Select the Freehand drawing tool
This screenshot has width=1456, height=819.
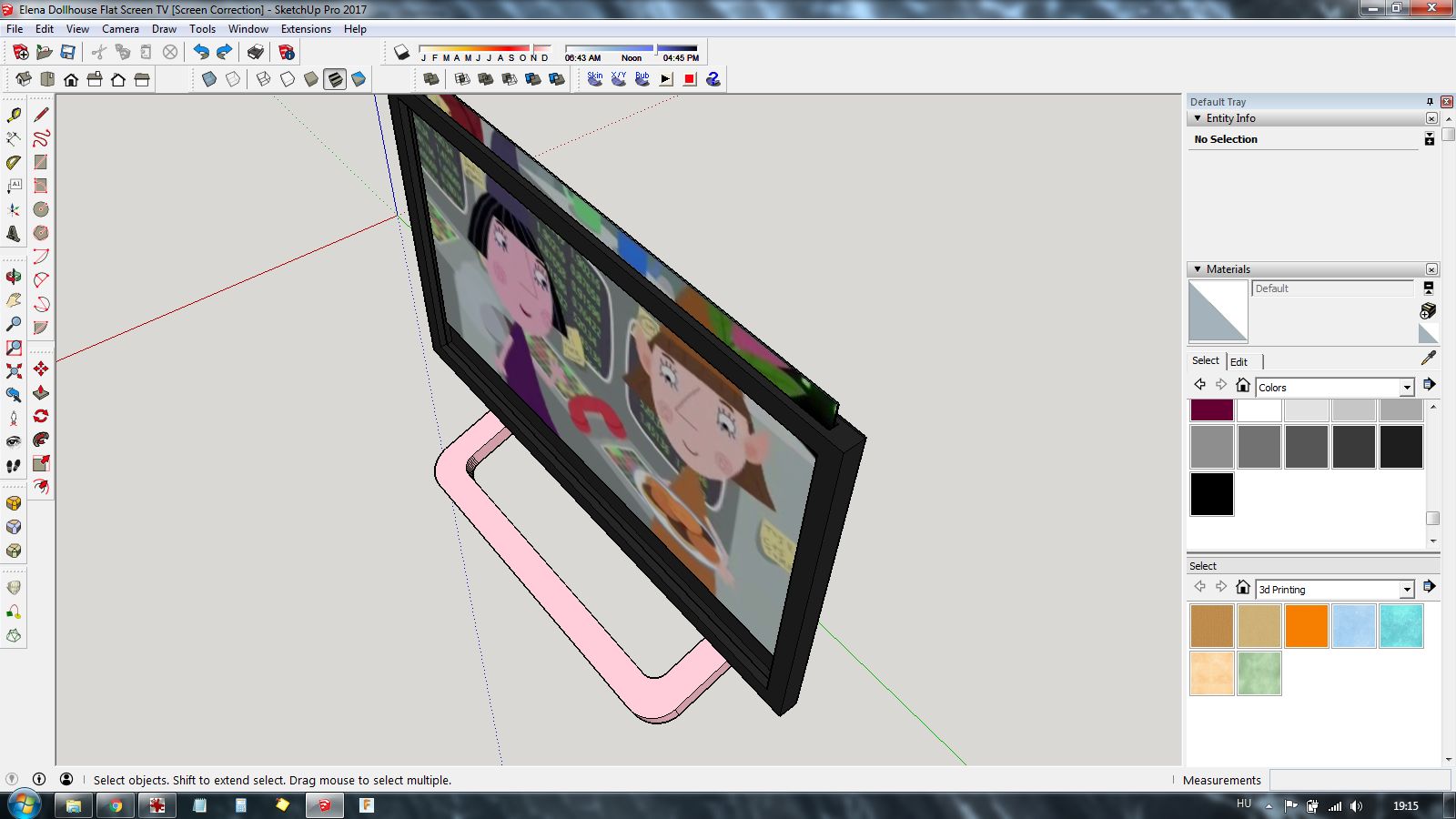point(41,138)
